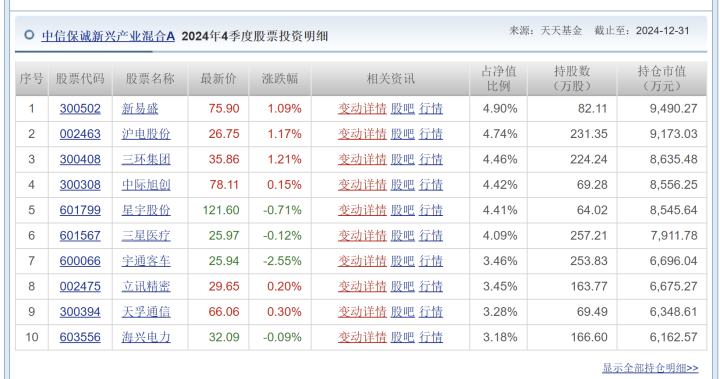The width and height of the screenshot is (720, 379).
Task: Open stock code 300408 link
Action: [80, 159]
